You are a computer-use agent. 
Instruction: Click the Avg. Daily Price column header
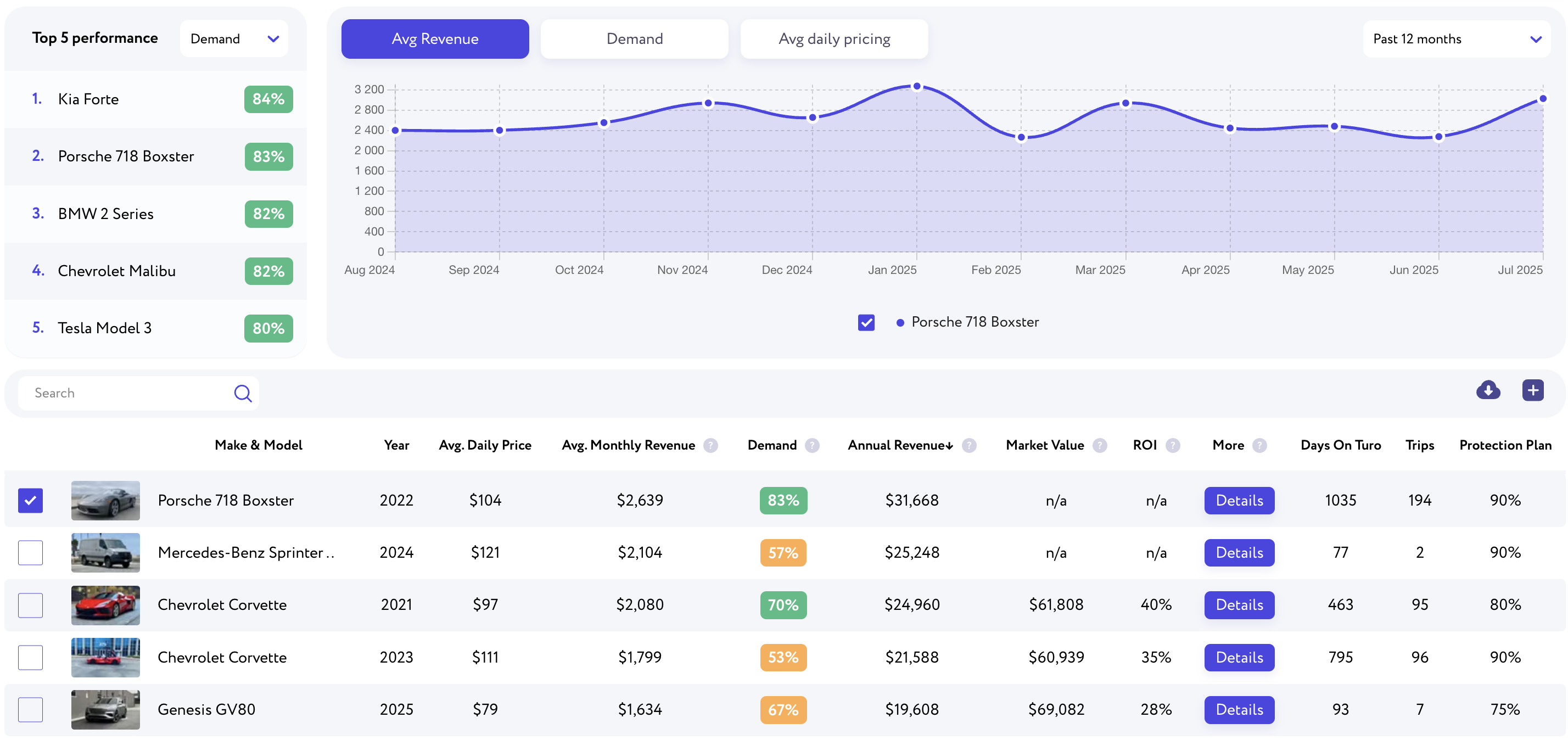click(485, 445)
